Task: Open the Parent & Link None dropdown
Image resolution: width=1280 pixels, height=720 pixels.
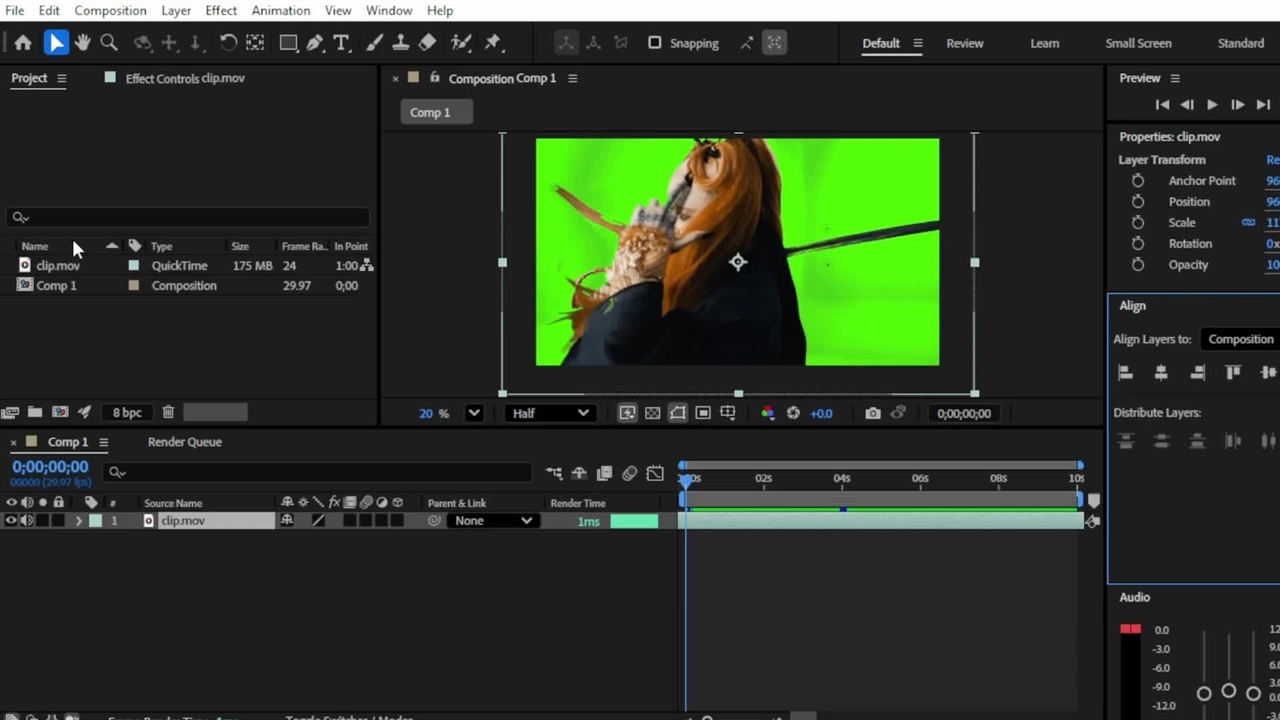Action: click(493, 521)
